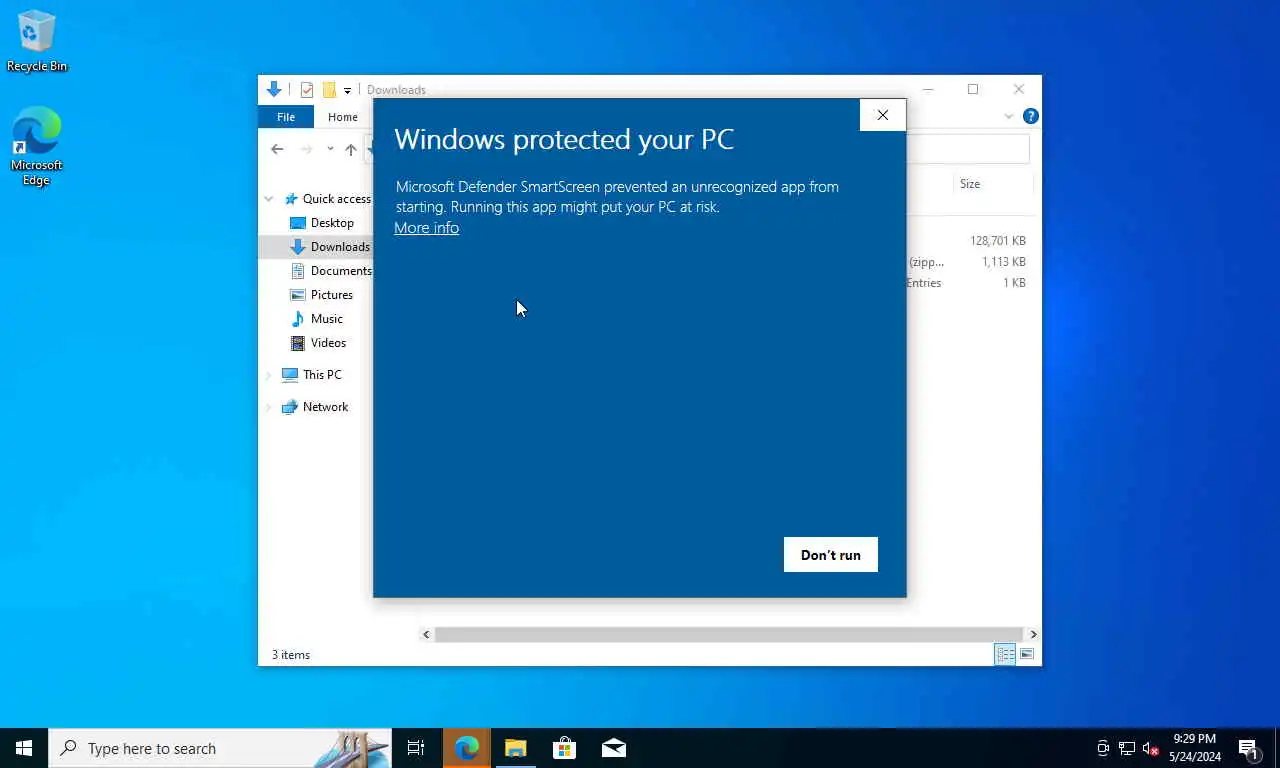Open the File tab in Explorer
Viewport: 1280px width, 768px height.
[286, 117]
